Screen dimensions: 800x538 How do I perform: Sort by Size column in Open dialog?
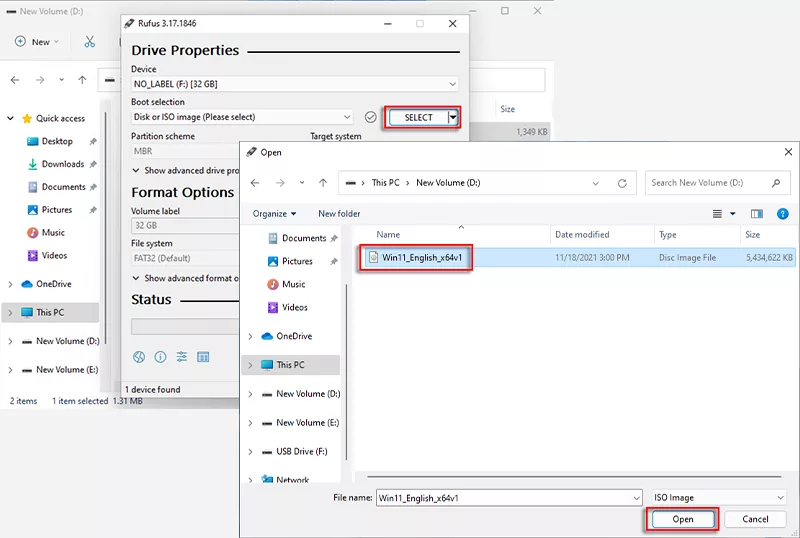[753, 235]
